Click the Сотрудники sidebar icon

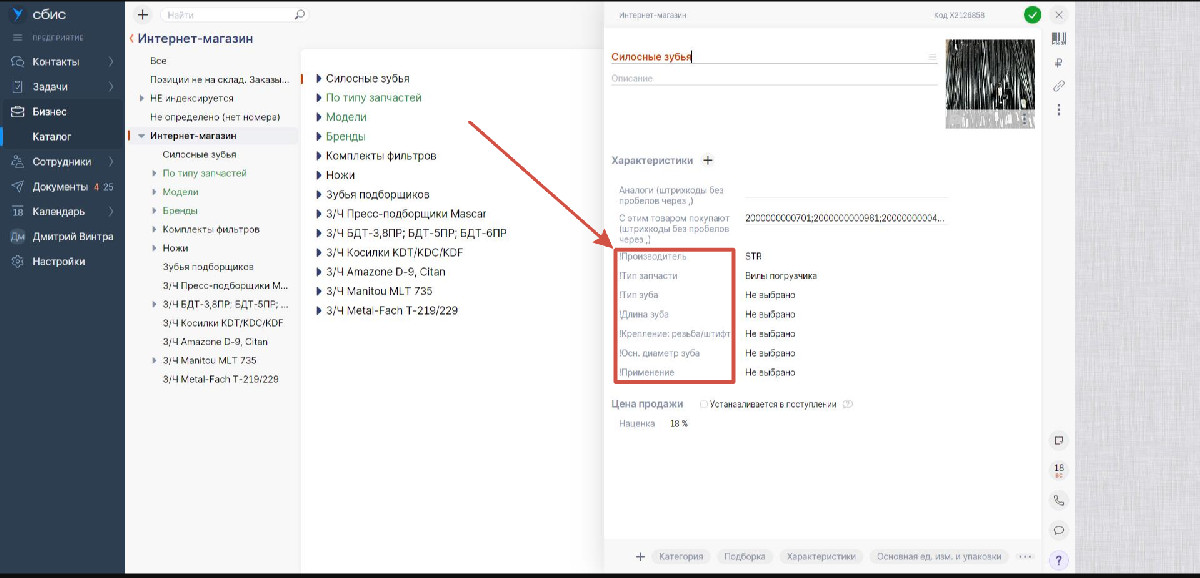pyautogui.click(x=17, y=161)
